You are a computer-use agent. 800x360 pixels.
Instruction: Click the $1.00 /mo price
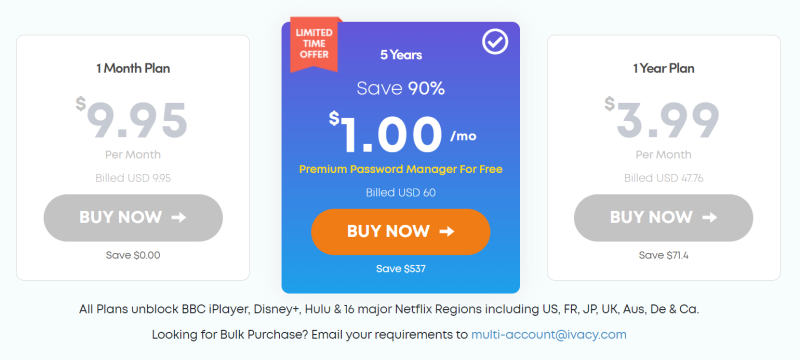click(403, 134)
